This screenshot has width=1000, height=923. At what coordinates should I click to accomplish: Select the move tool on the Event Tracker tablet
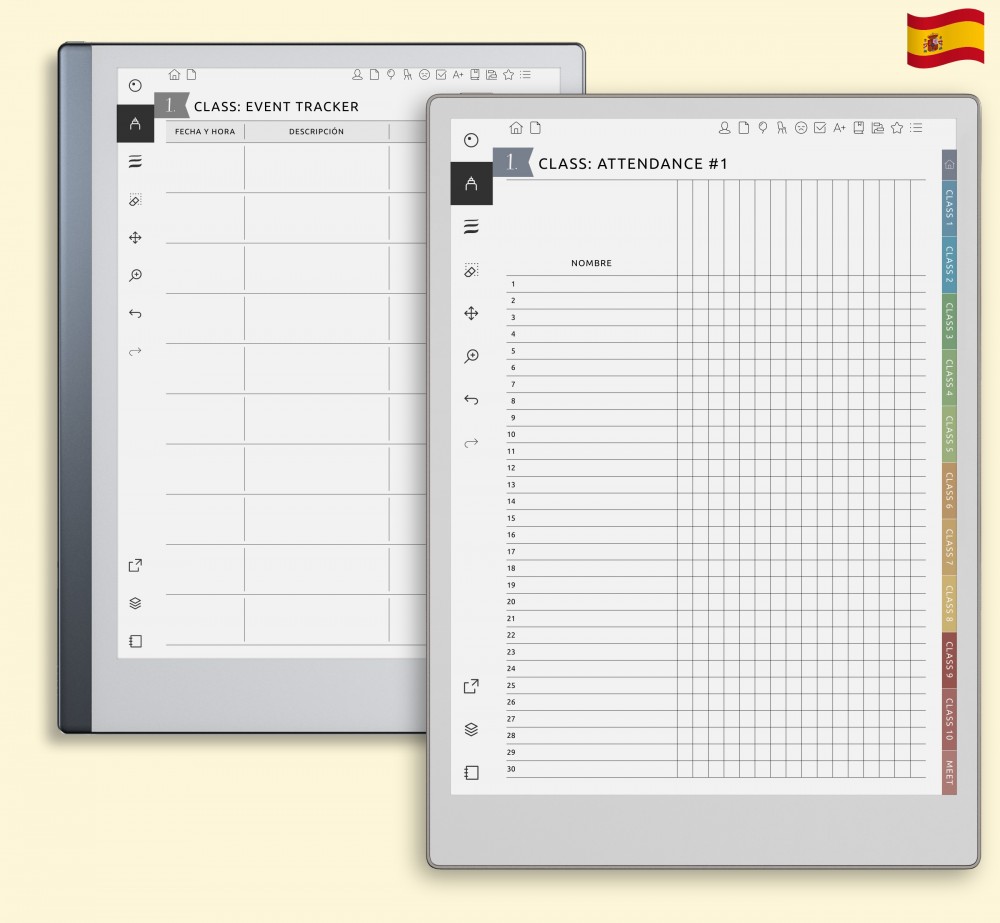[x=135, y=237]
